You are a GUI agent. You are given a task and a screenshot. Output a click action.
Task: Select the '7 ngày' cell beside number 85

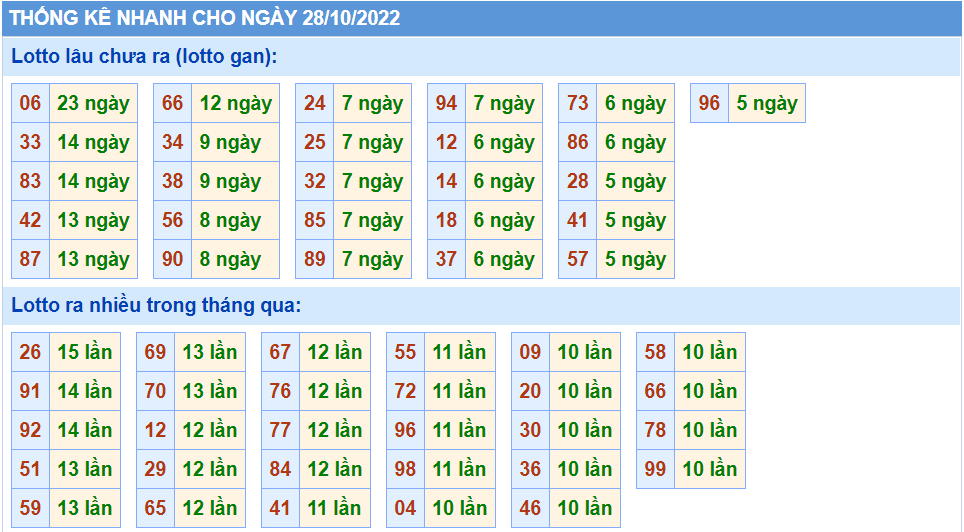click(x=373, y=220)
